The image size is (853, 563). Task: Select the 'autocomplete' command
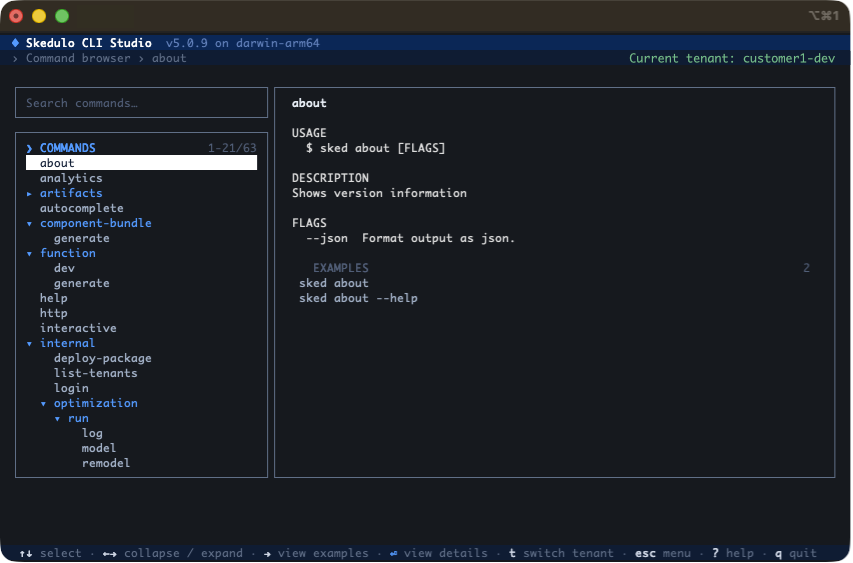click(x=82, y=208)
